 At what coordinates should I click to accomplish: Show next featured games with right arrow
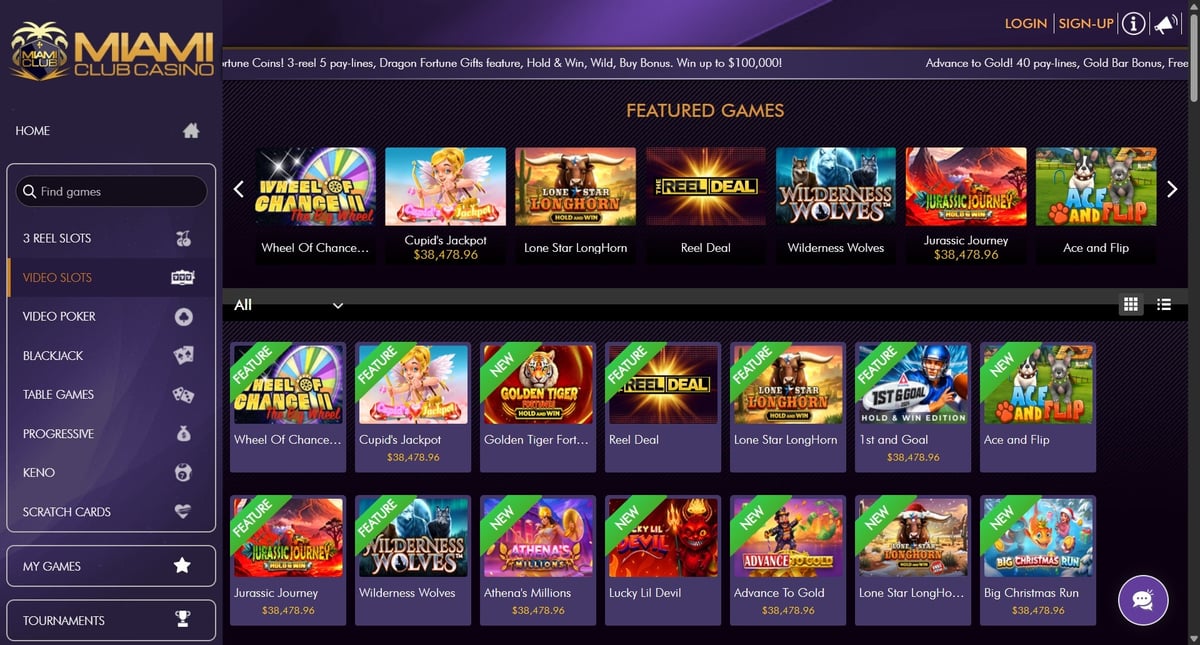tap(1172, 189)
